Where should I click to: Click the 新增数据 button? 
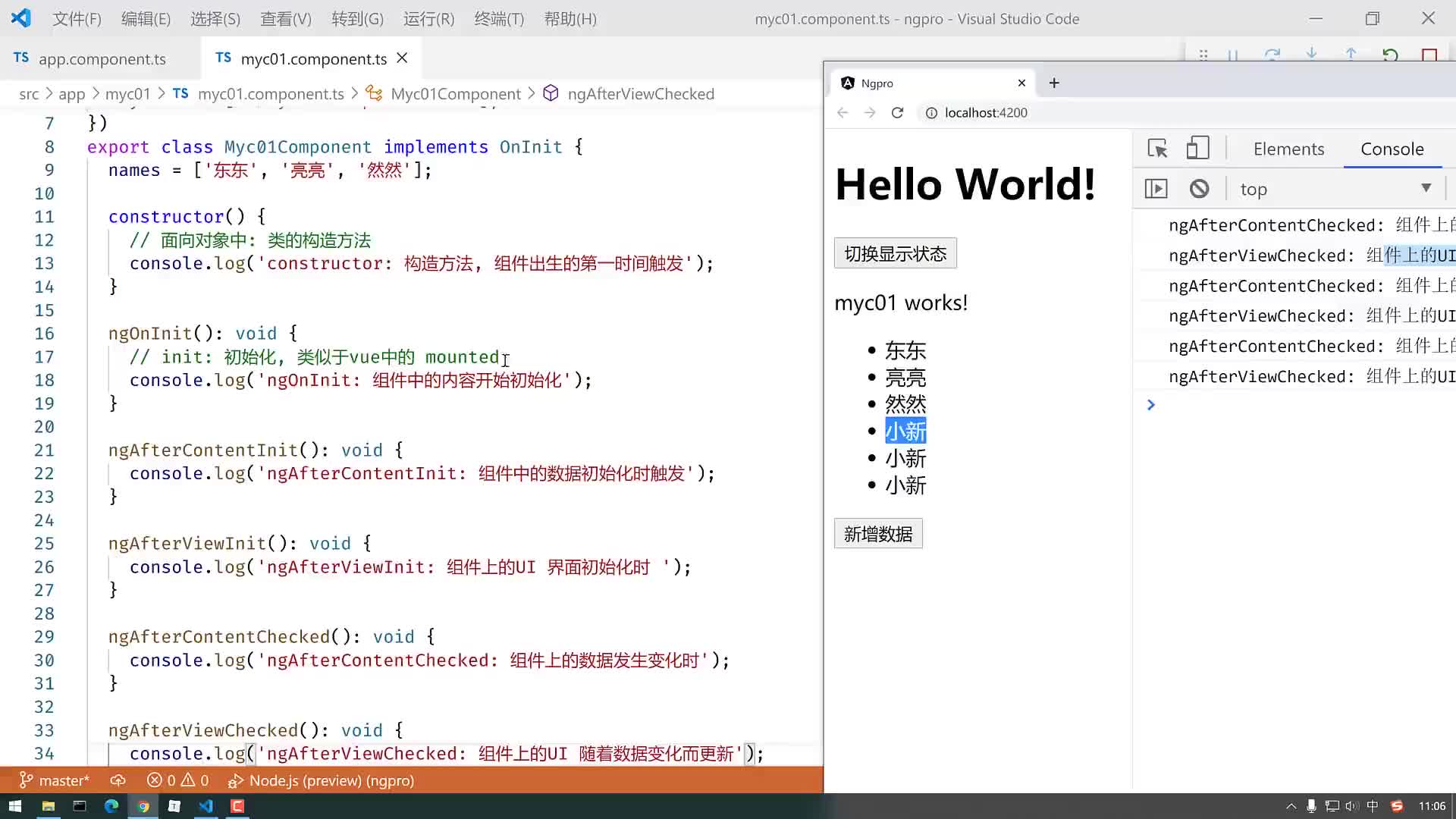tap(878, 534)
